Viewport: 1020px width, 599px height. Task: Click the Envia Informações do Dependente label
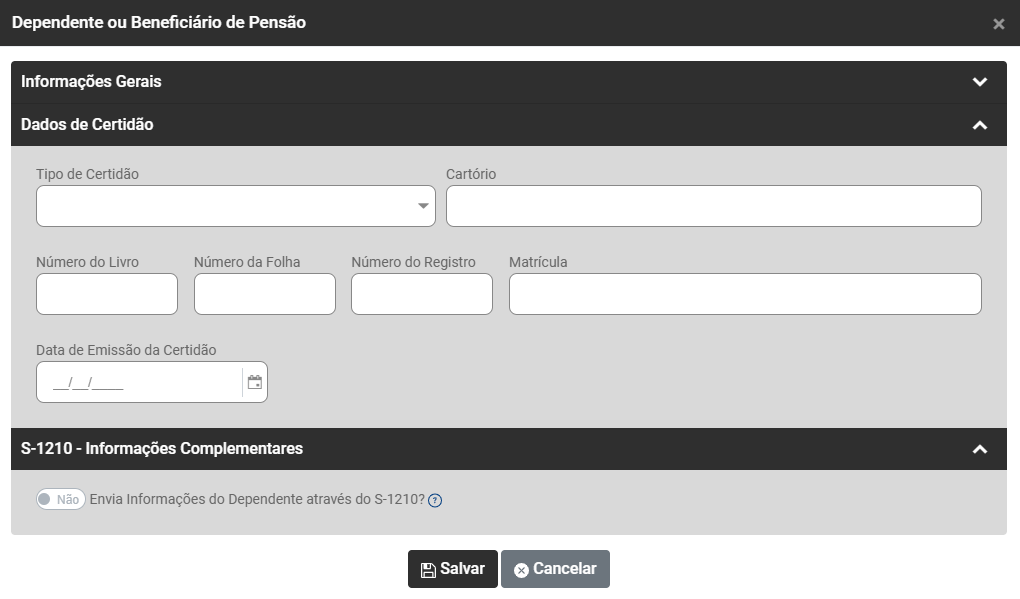[257, 500]
